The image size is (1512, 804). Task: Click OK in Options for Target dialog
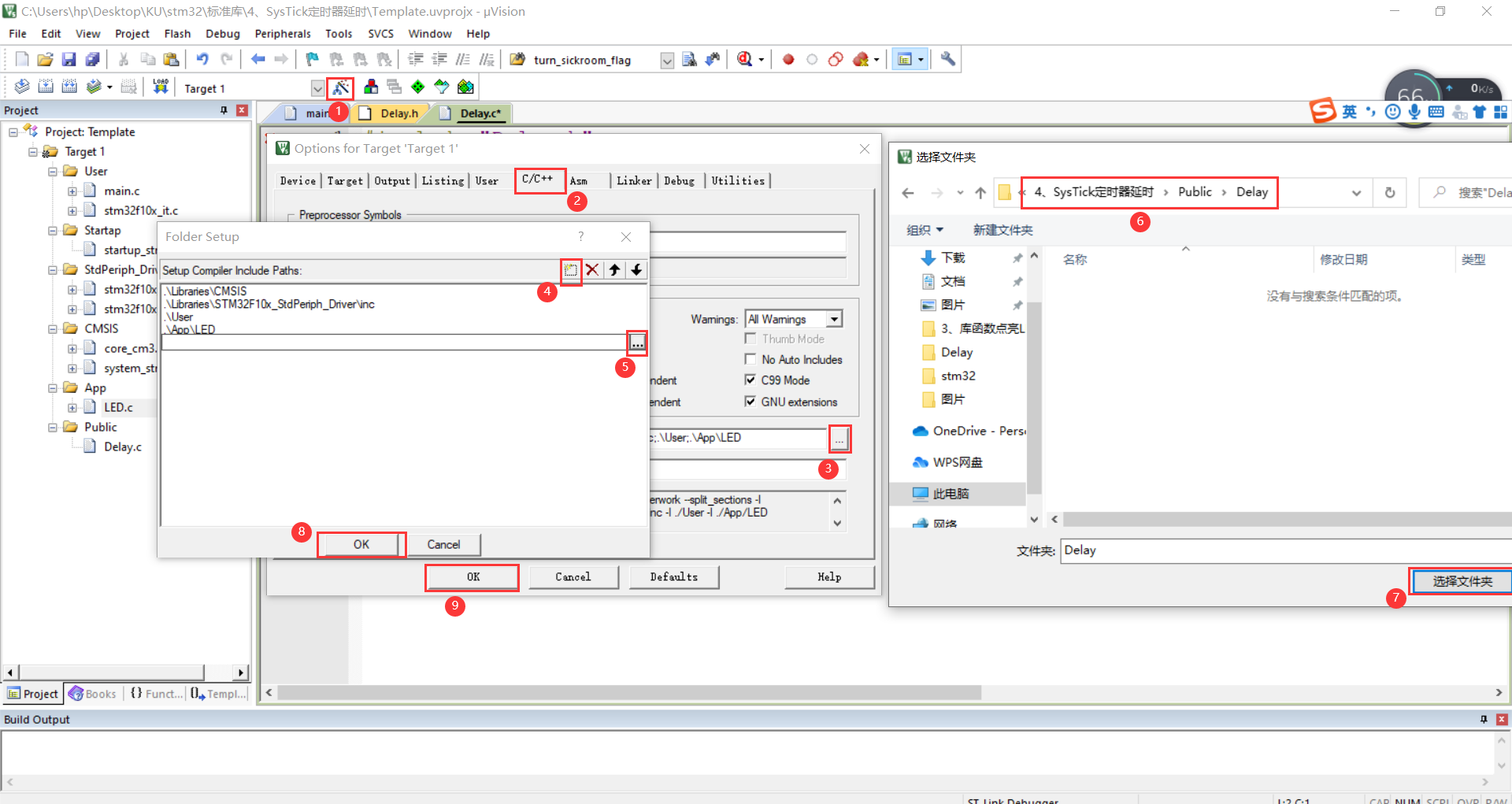(472, 577)
